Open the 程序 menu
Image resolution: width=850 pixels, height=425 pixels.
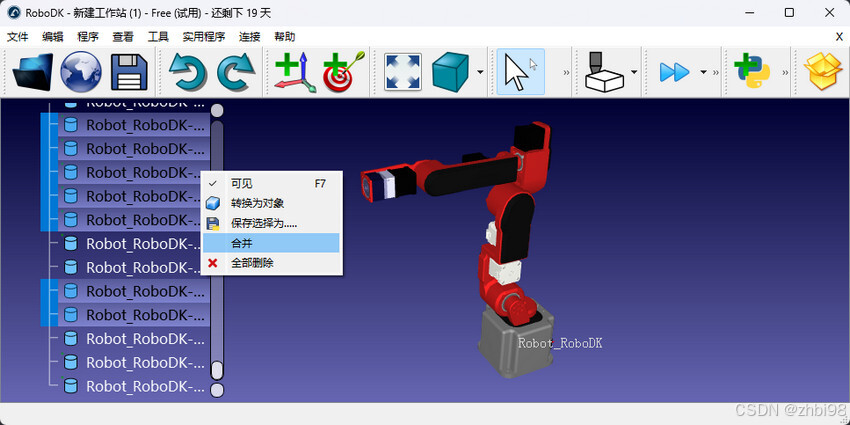point(88,37)
